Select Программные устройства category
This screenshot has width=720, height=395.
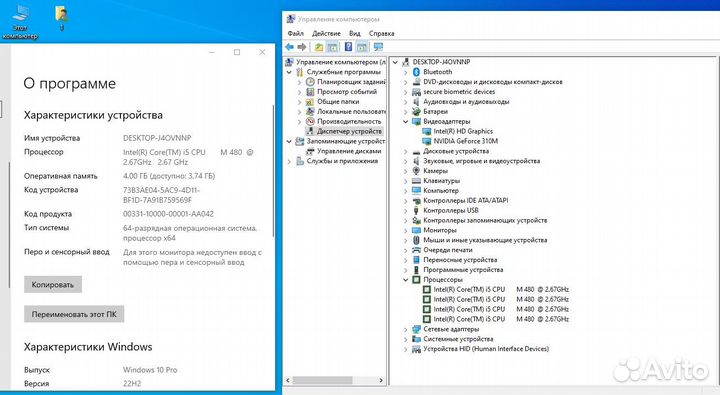coord(463,270)
